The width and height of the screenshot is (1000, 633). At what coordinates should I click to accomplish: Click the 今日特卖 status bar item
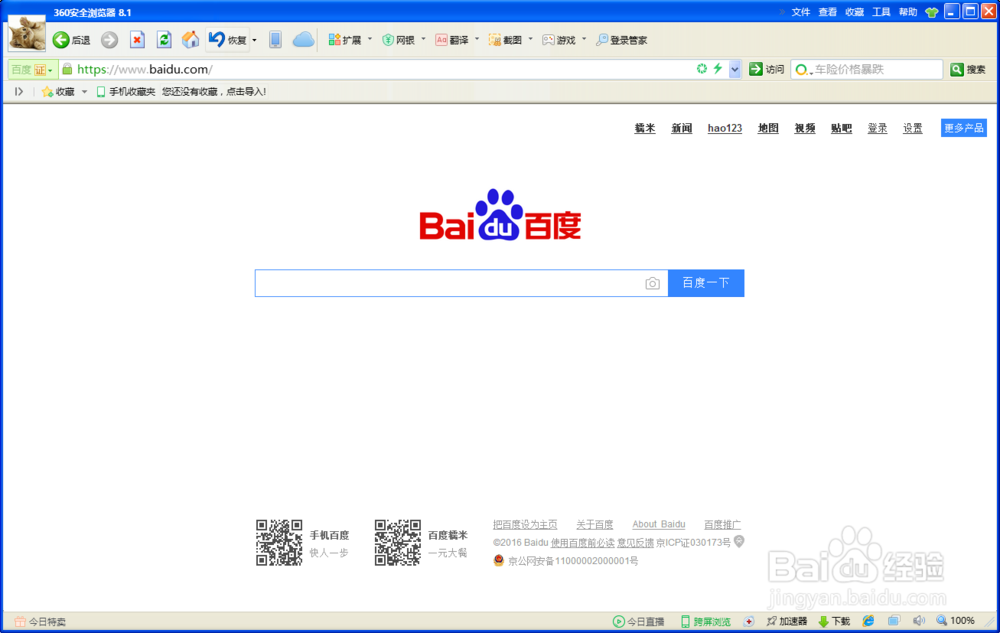click(x=40, y=622)
